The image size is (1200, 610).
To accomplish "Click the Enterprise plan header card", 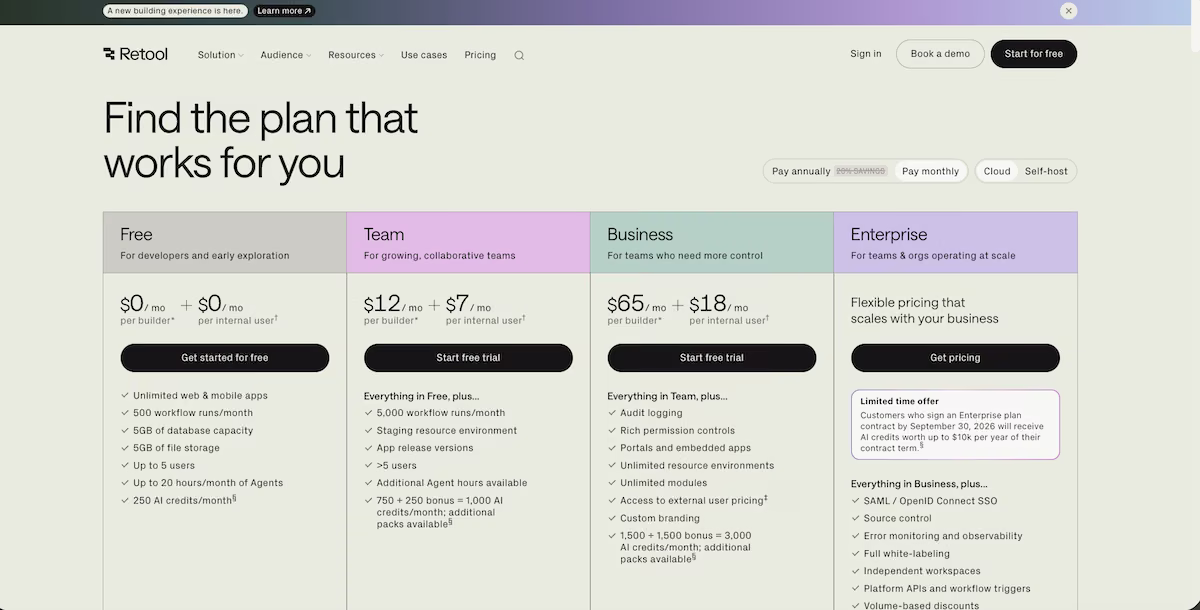I will pos(955,242).
